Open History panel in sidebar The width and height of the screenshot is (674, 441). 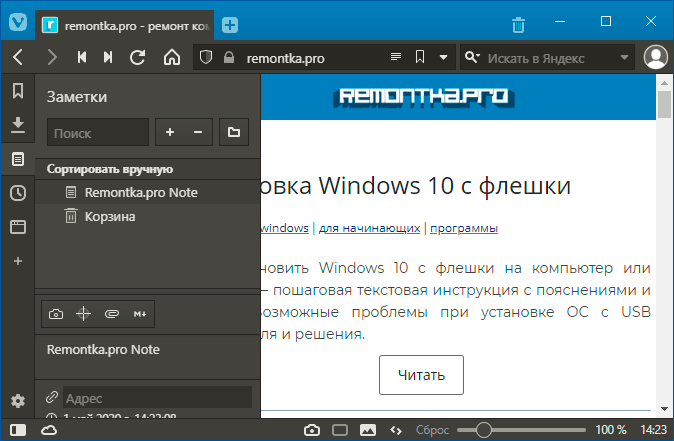(x=18, y=193)
